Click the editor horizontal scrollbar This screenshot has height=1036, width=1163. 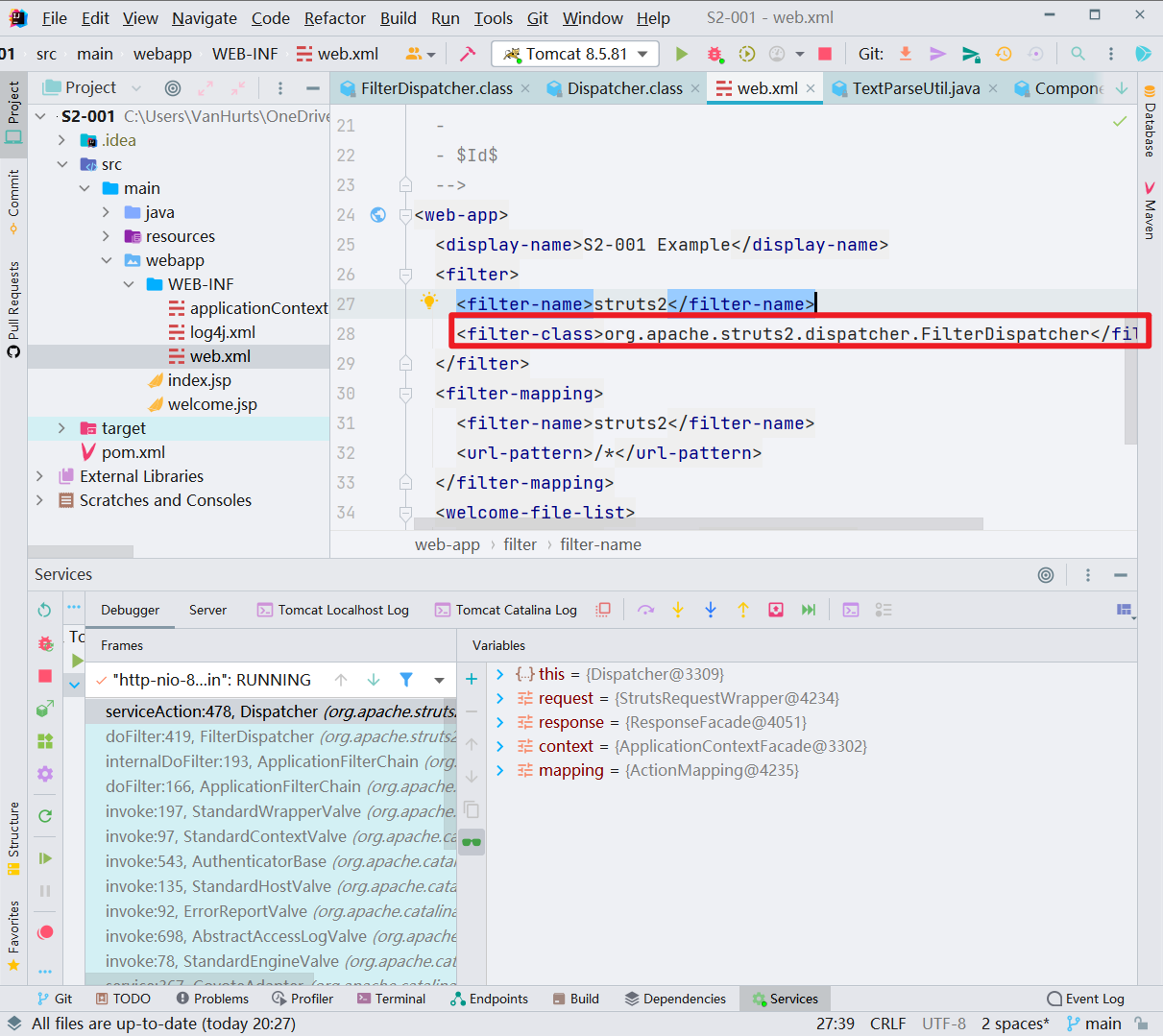[698, 524]
